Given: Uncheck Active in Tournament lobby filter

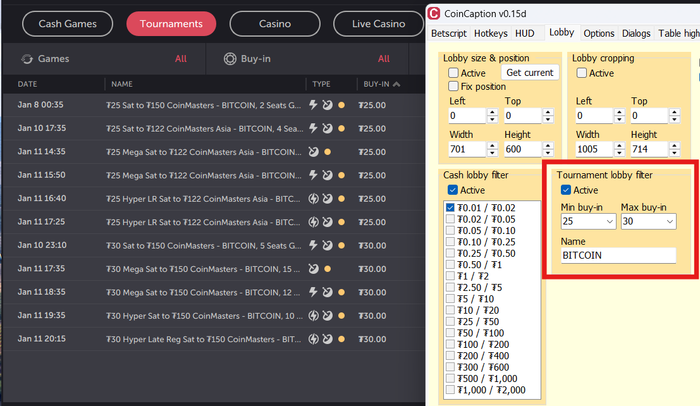Looking at the screenshot, I should [x=566, y=190].
